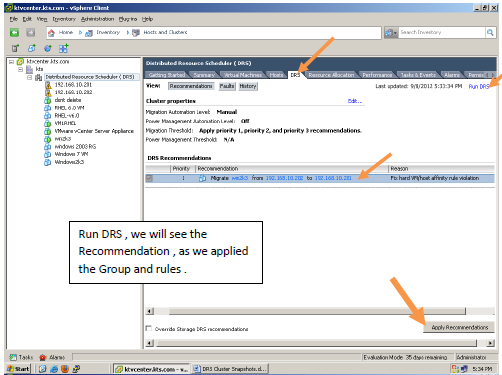The width and height of the screenshot is (502, 375).
Task: Click the VM icon beside dont delete
Action: point(48,100)
